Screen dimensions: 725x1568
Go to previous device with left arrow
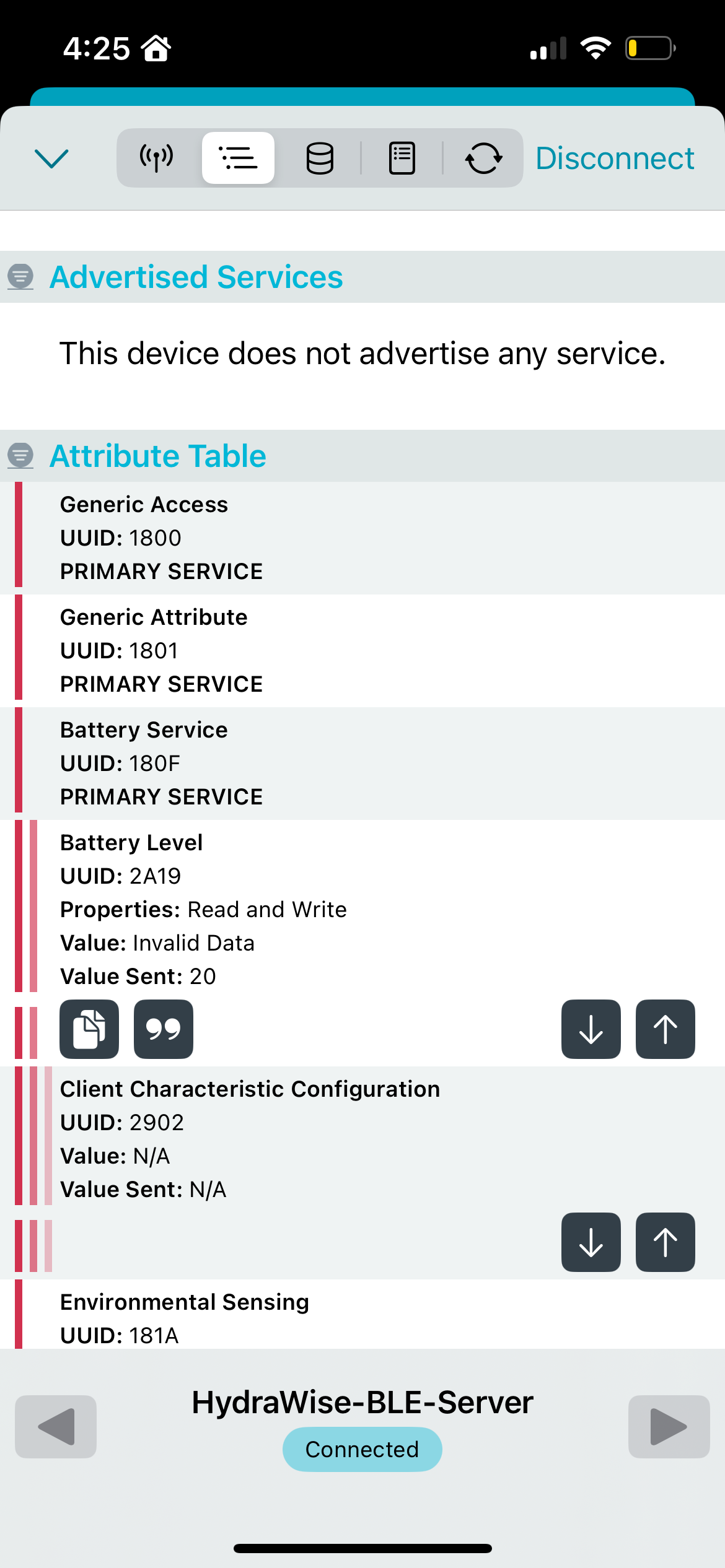(x=56, y=1427)
